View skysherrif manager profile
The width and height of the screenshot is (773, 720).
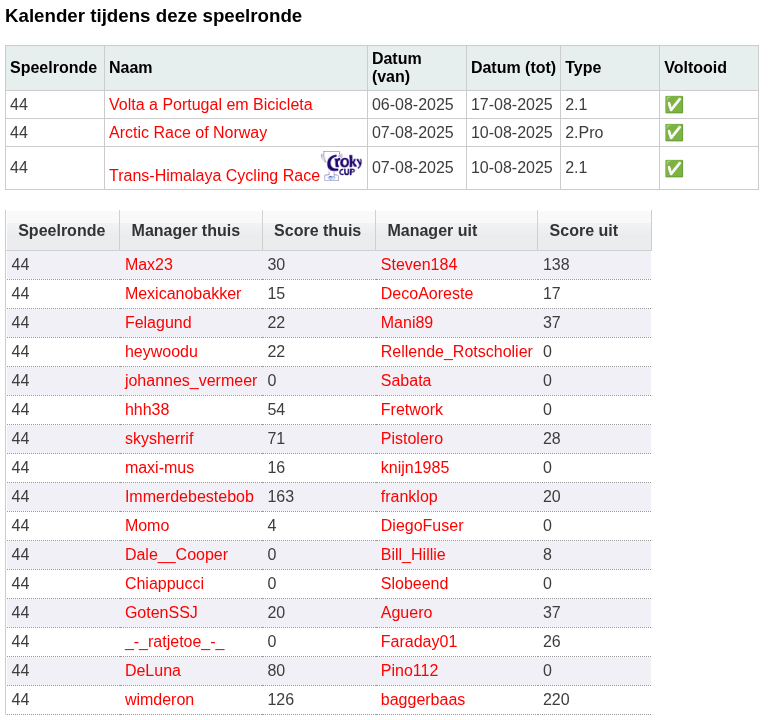(159, 438)
